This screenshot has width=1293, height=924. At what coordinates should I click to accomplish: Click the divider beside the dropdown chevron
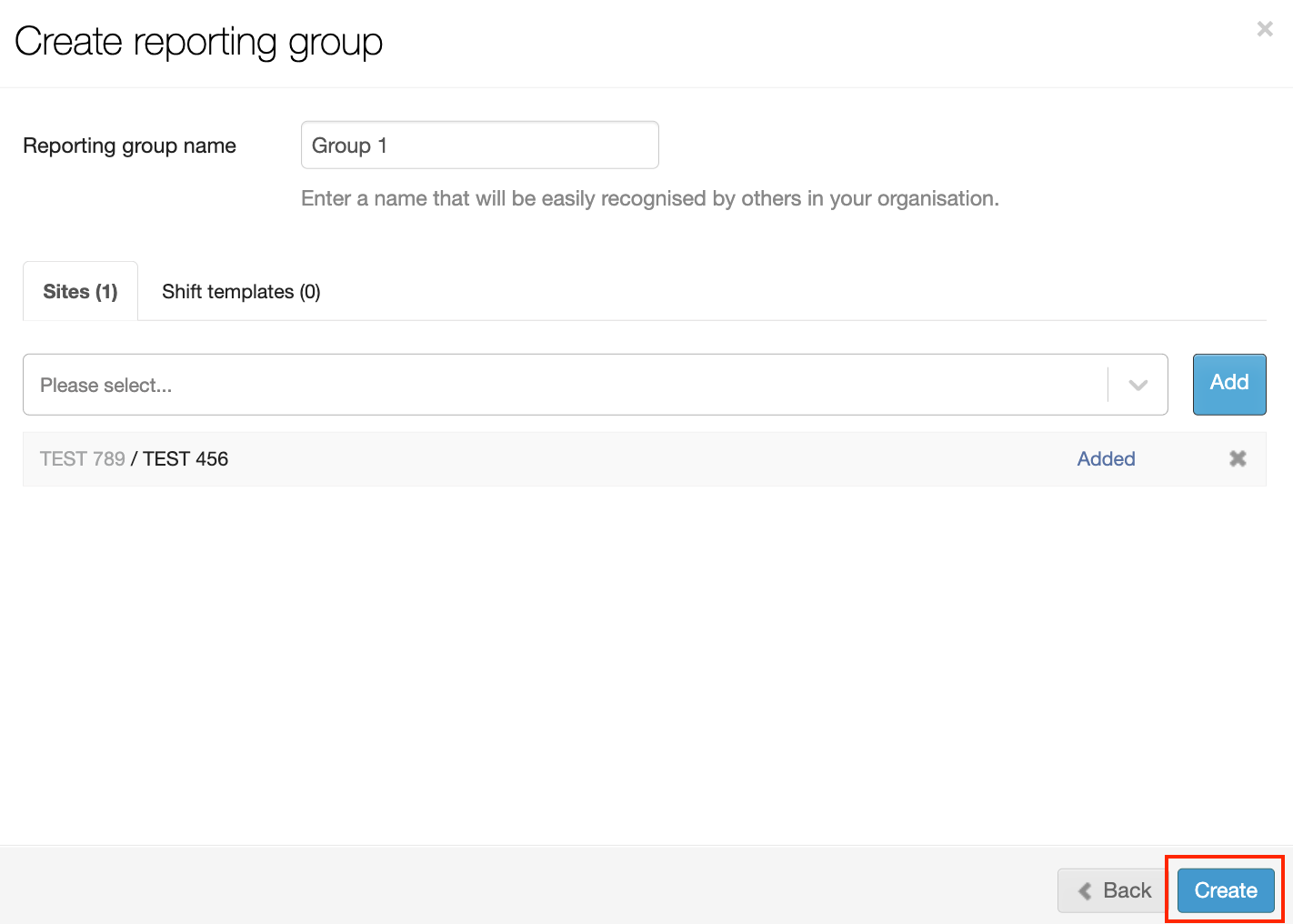tap(1108, 386)
